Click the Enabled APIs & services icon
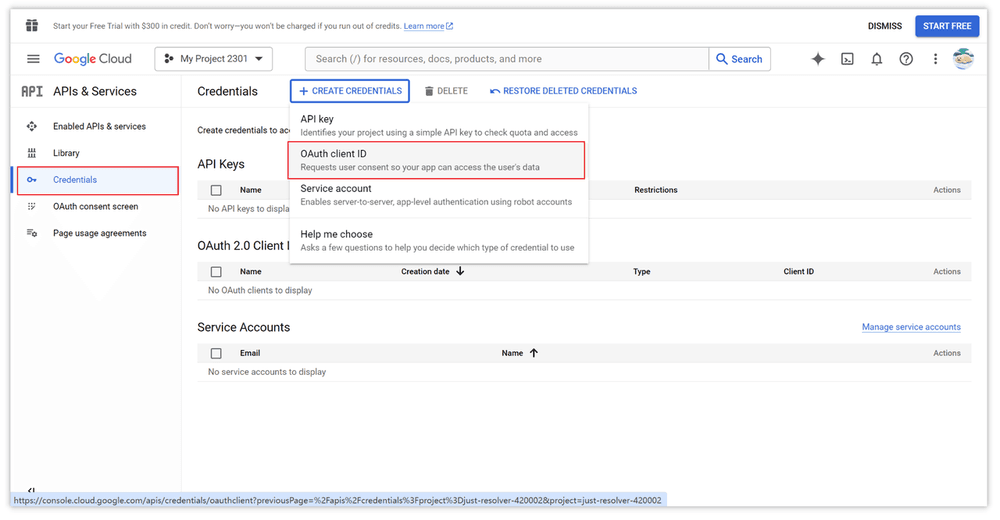1000x520 pixels. [31, 126]
